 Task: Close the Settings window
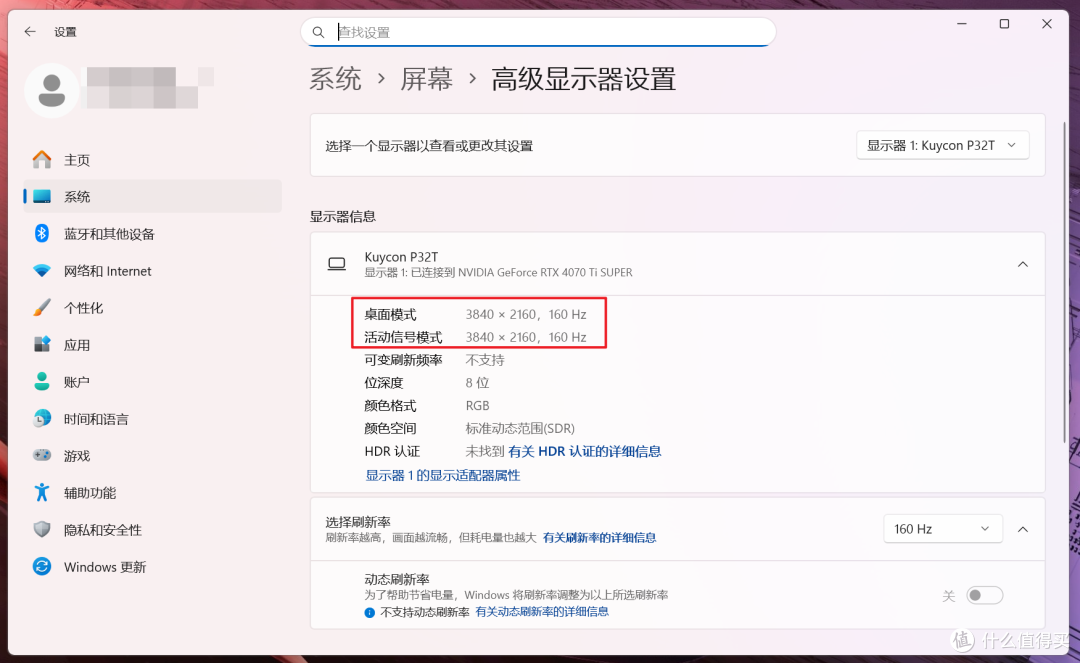pyautogui.click(x=1047, y=24)
